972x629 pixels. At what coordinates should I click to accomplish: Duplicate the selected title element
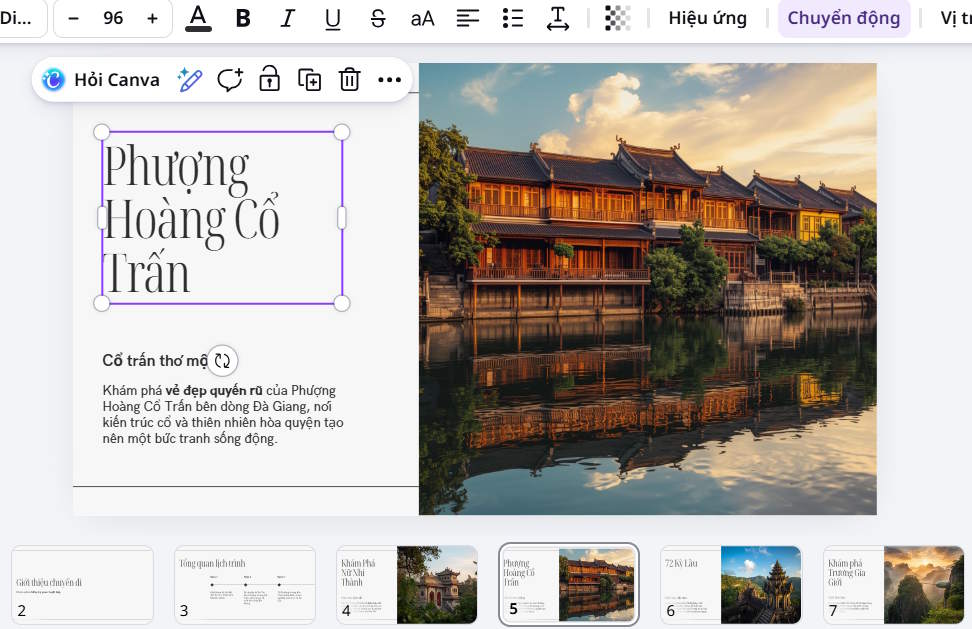(x=309, y=80)
